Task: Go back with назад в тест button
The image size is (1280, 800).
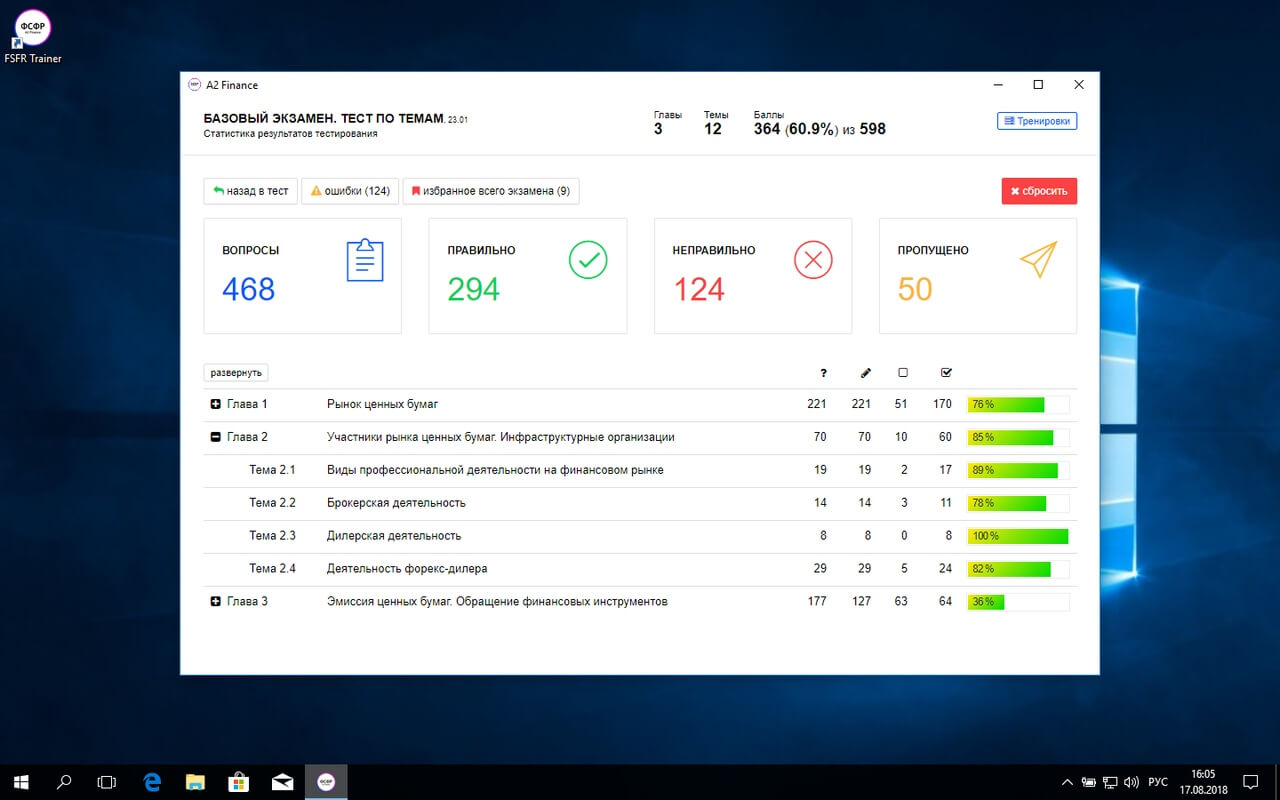Action: (250, 191)
